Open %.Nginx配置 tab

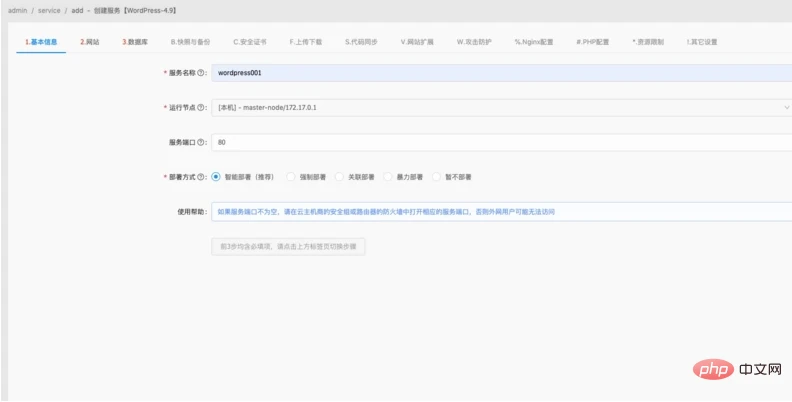[534, 42]
